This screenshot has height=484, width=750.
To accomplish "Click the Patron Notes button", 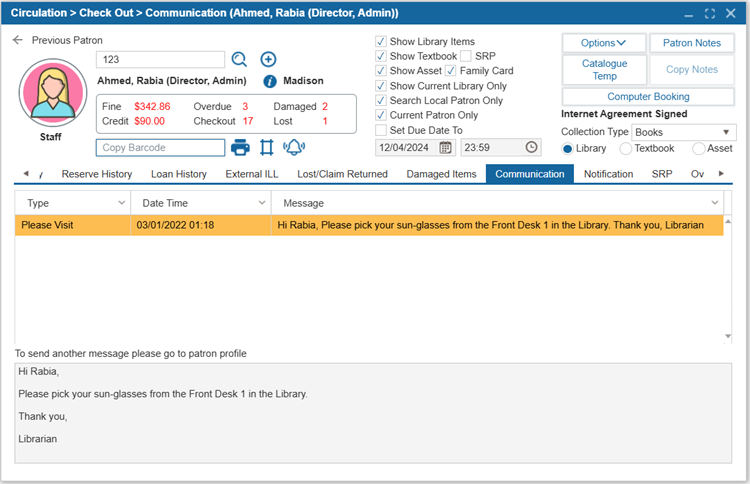I will click(691, 43).
